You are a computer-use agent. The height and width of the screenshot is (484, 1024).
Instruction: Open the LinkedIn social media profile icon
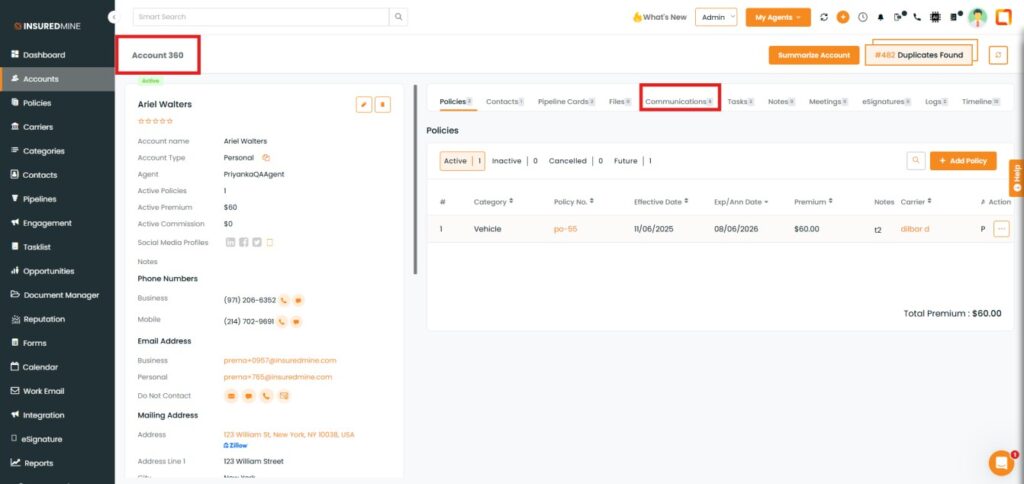click(231, 242)
